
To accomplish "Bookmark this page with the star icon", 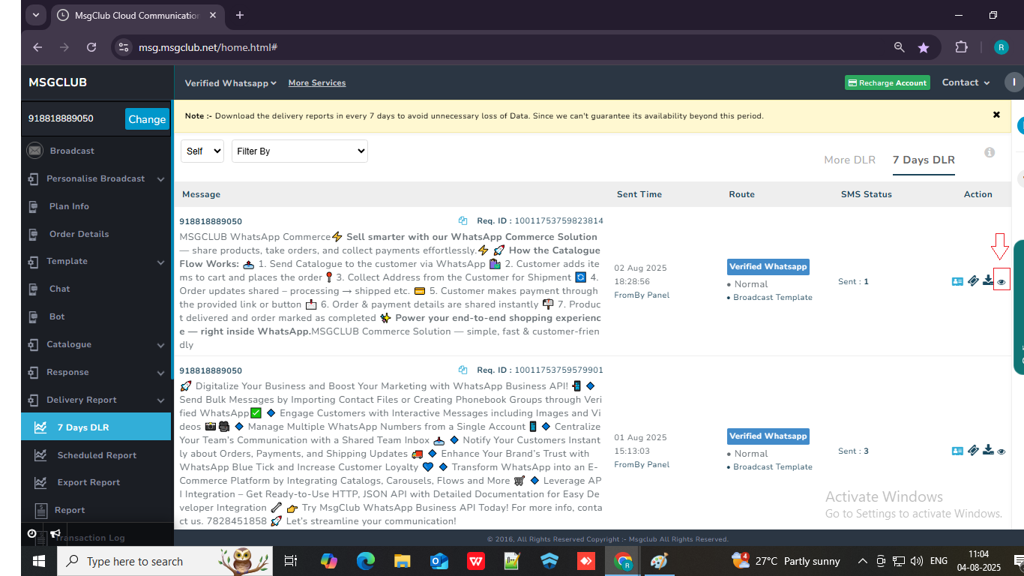I will click(923, 48).
